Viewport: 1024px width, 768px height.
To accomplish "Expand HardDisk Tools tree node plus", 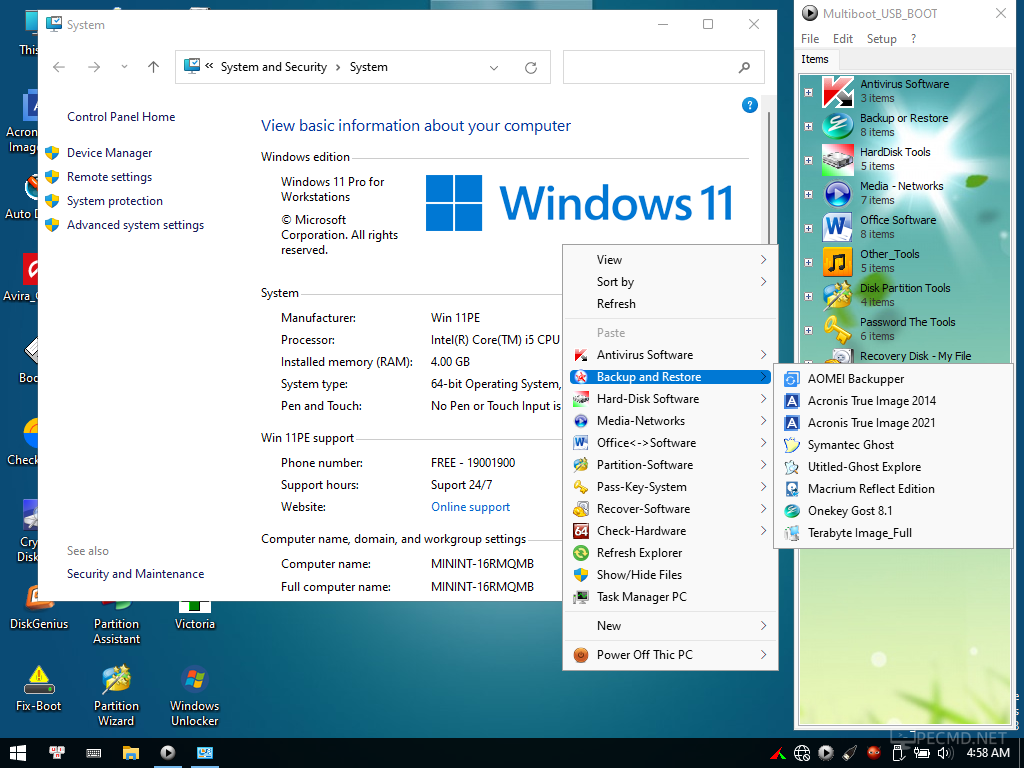I will coord(808,160).
